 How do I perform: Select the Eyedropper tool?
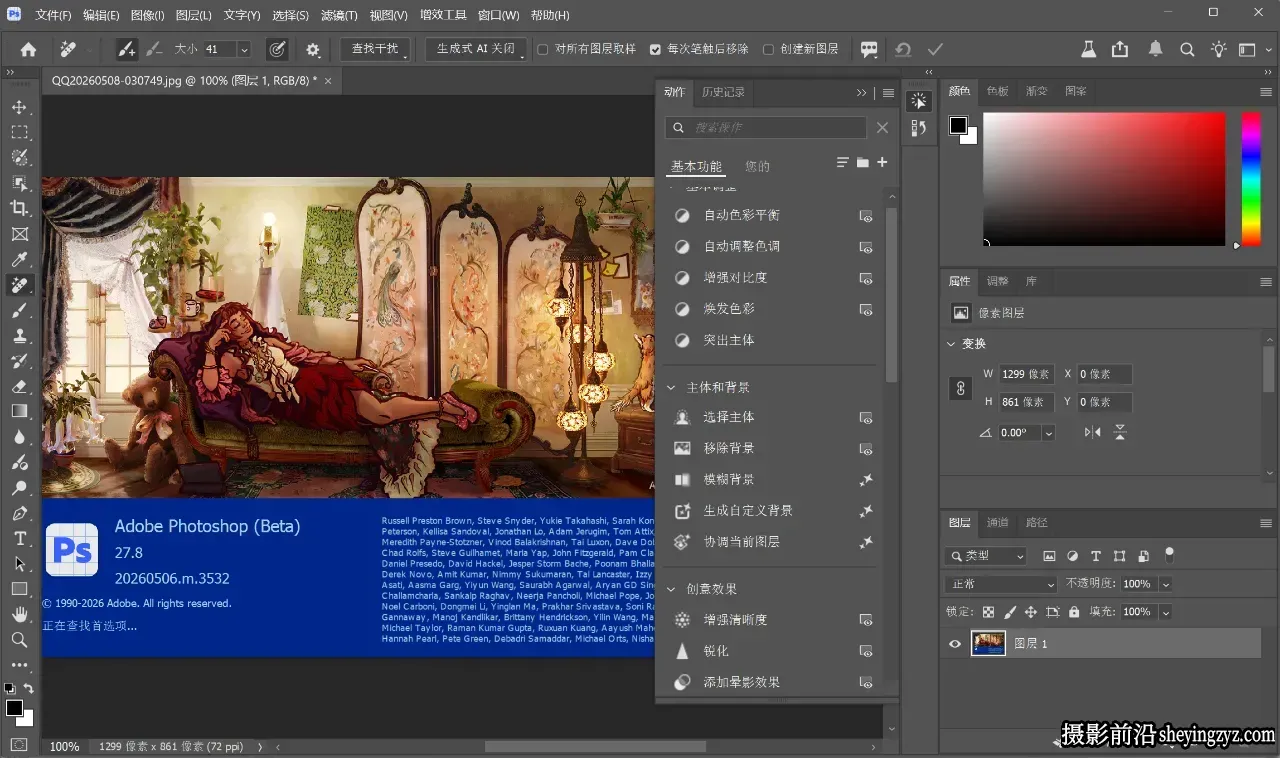click(x=19, y=260)
